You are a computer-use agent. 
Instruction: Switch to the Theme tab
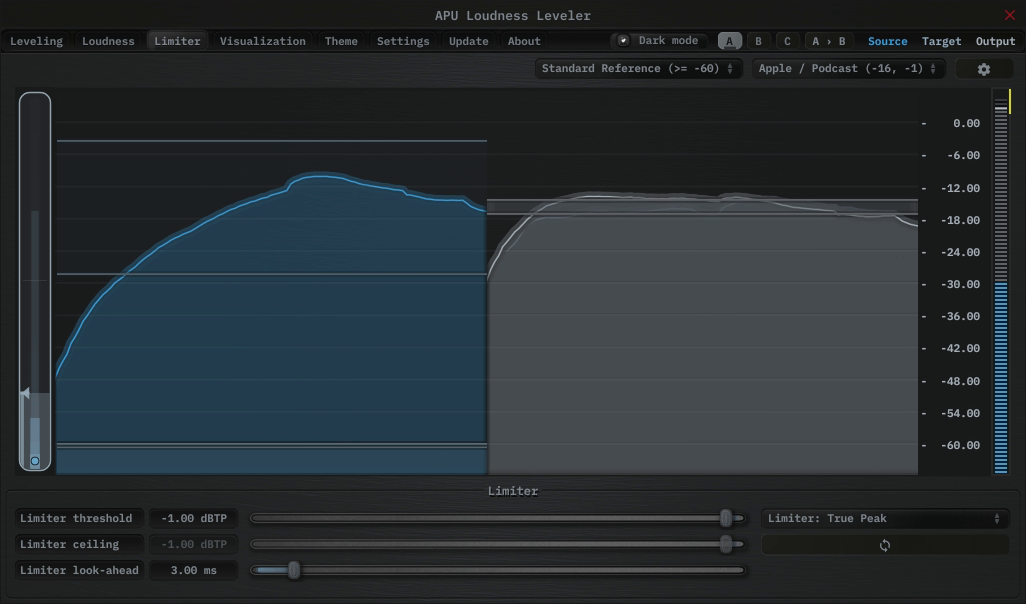click(x=341, y=41)
